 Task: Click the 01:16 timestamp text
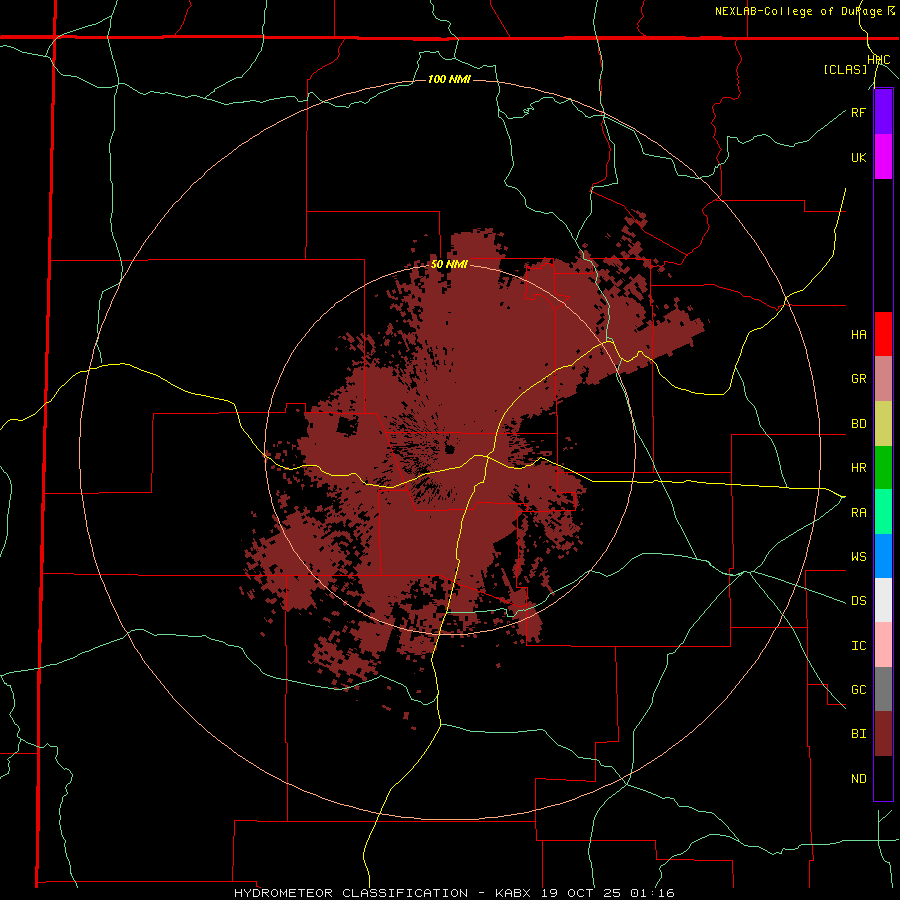[x=650, y=893]
